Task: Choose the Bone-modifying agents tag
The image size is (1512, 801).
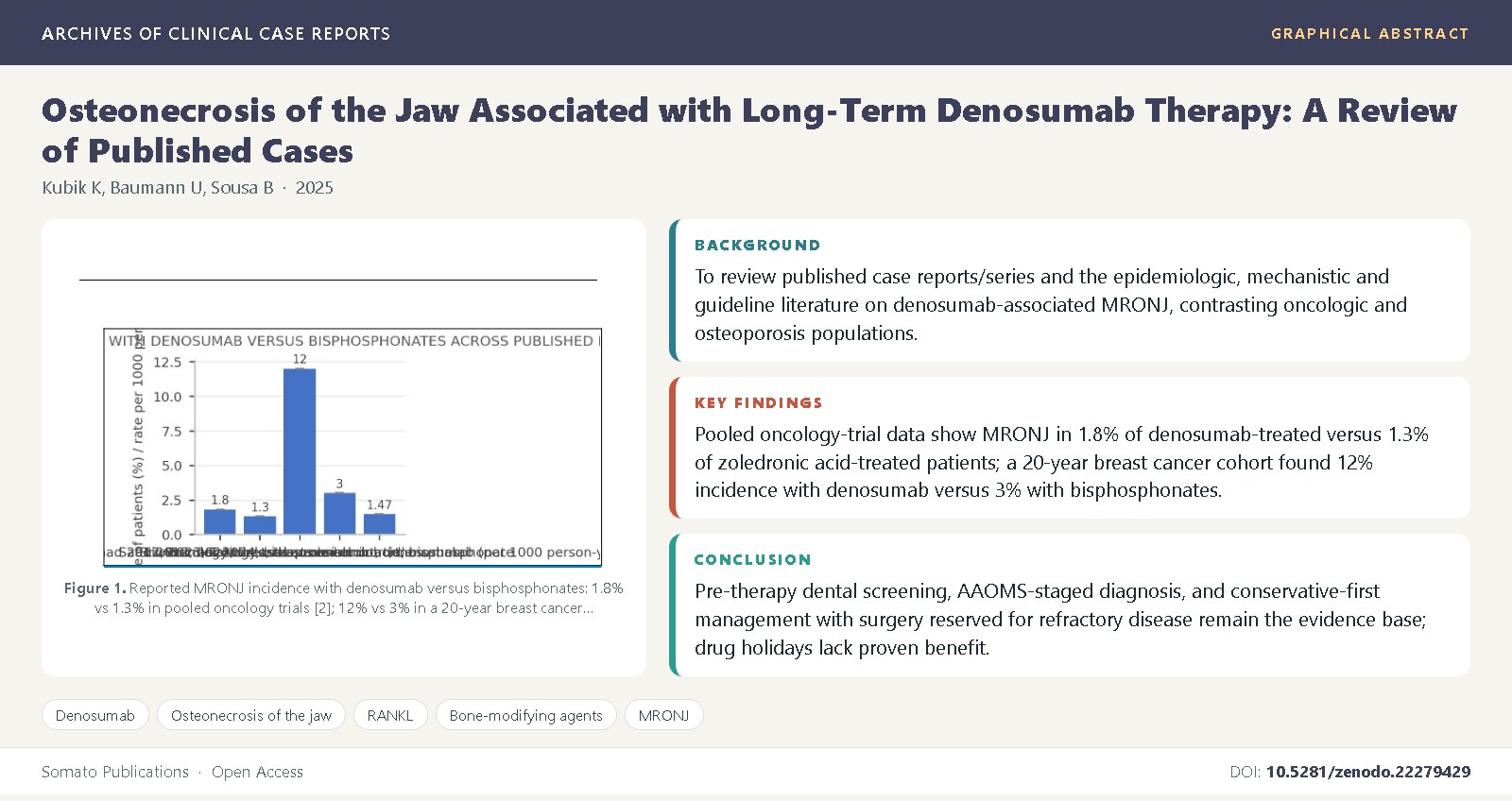Action: (x=525, y=715)
